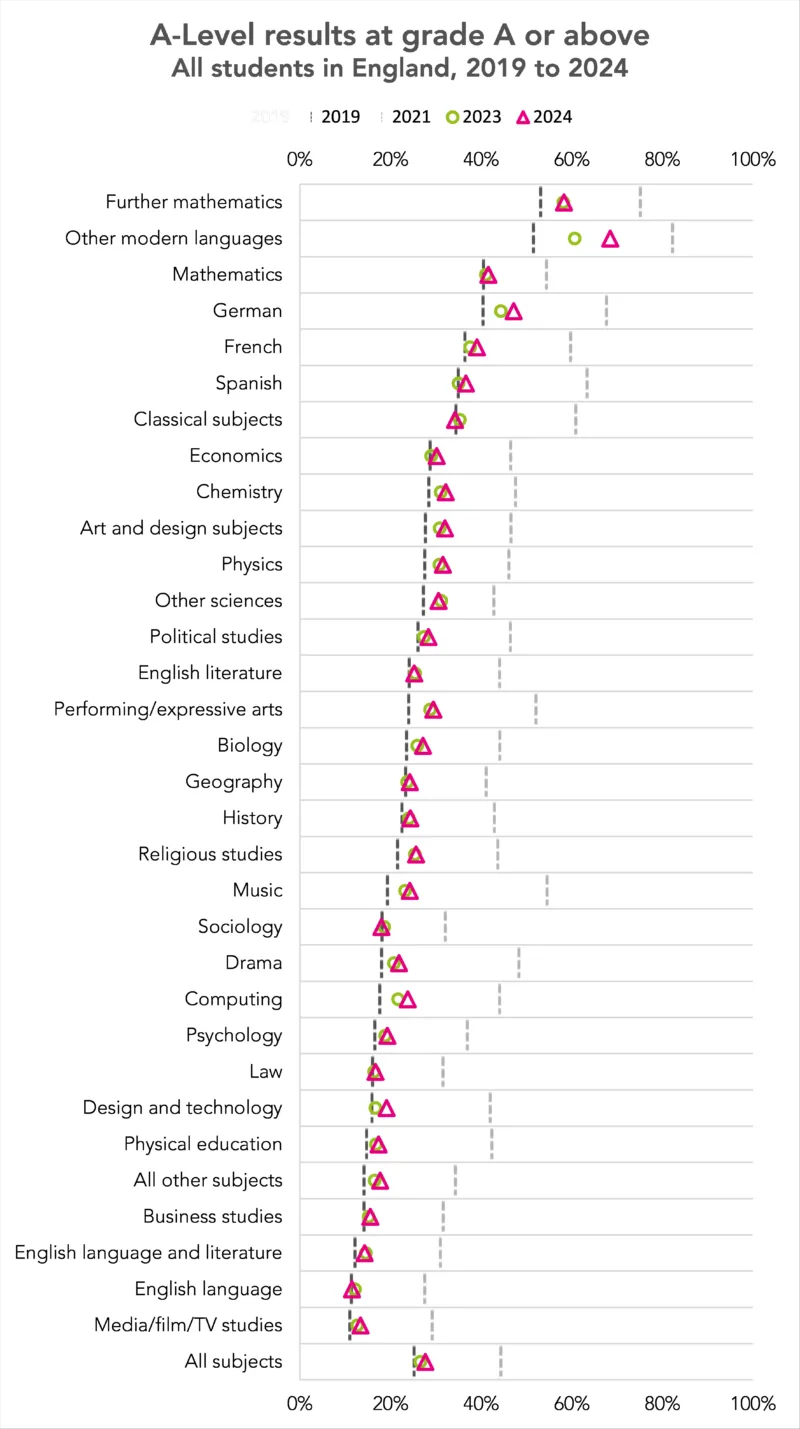
Task: Click the 2019 dark dashed marker for Mathematics
Action: [x=483, y=274]
